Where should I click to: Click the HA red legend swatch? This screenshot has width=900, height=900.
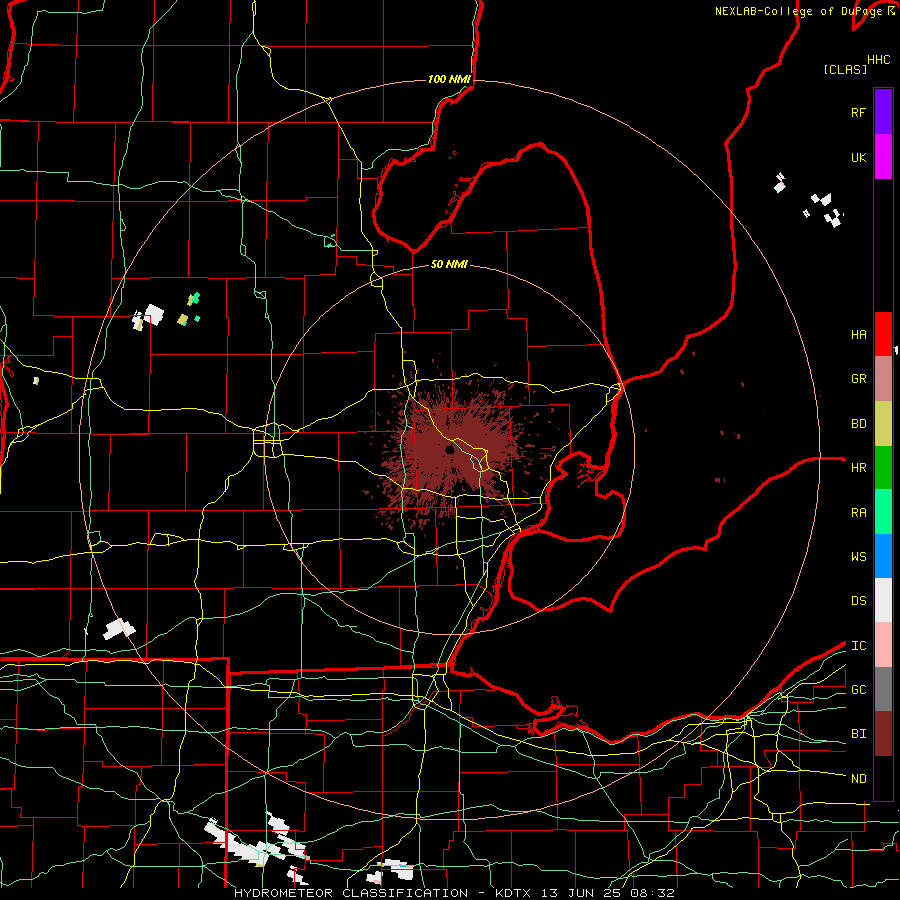point(883,334)
